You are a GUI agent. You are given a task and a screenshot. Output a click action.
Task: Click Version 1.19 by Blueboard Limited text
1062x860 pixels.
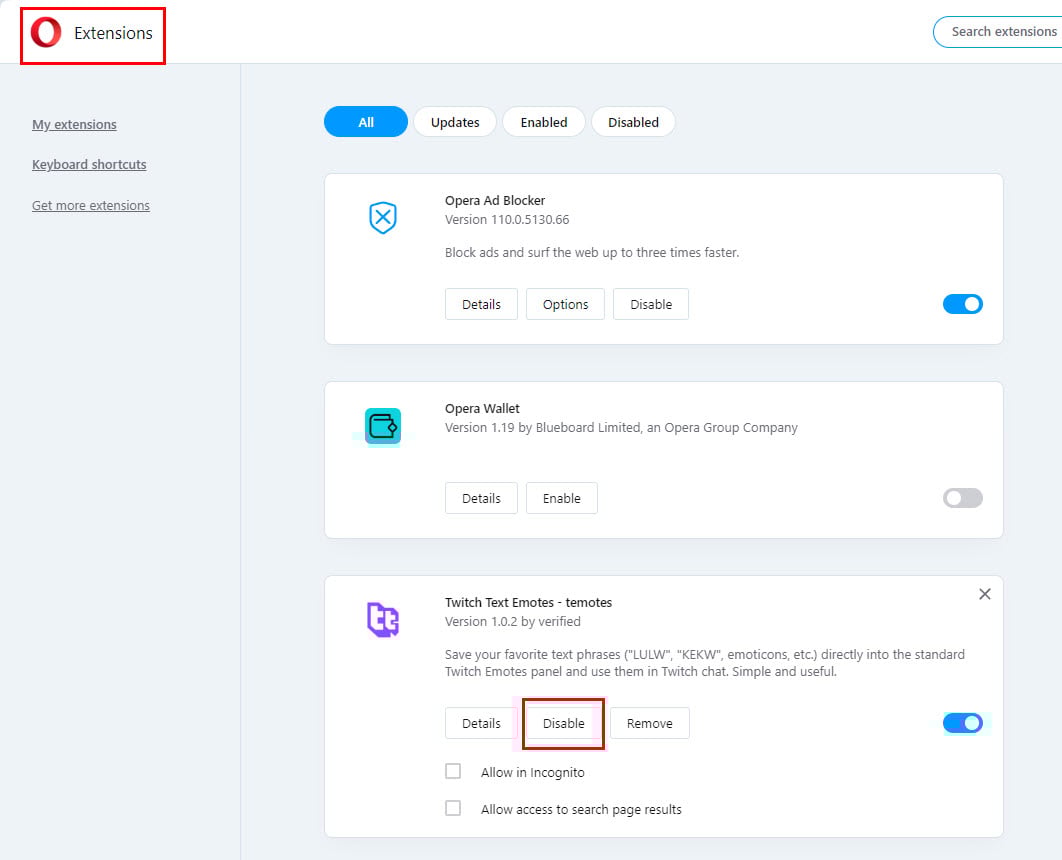621,428
